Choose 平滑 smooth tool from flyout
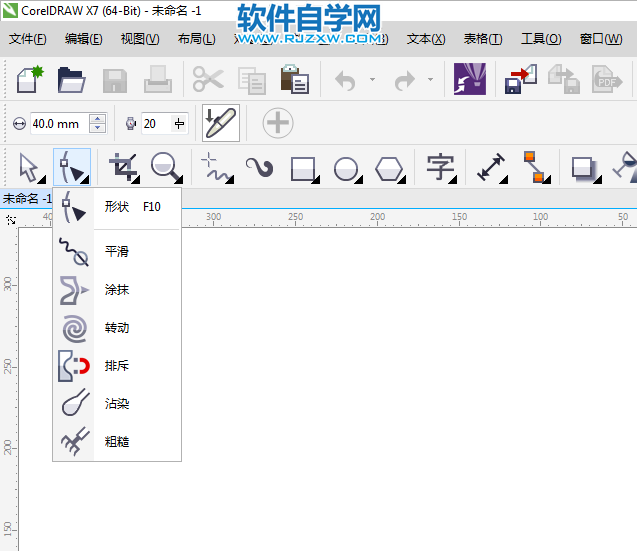The width and height of the screenshot is (637, 551). click(117, 252)
